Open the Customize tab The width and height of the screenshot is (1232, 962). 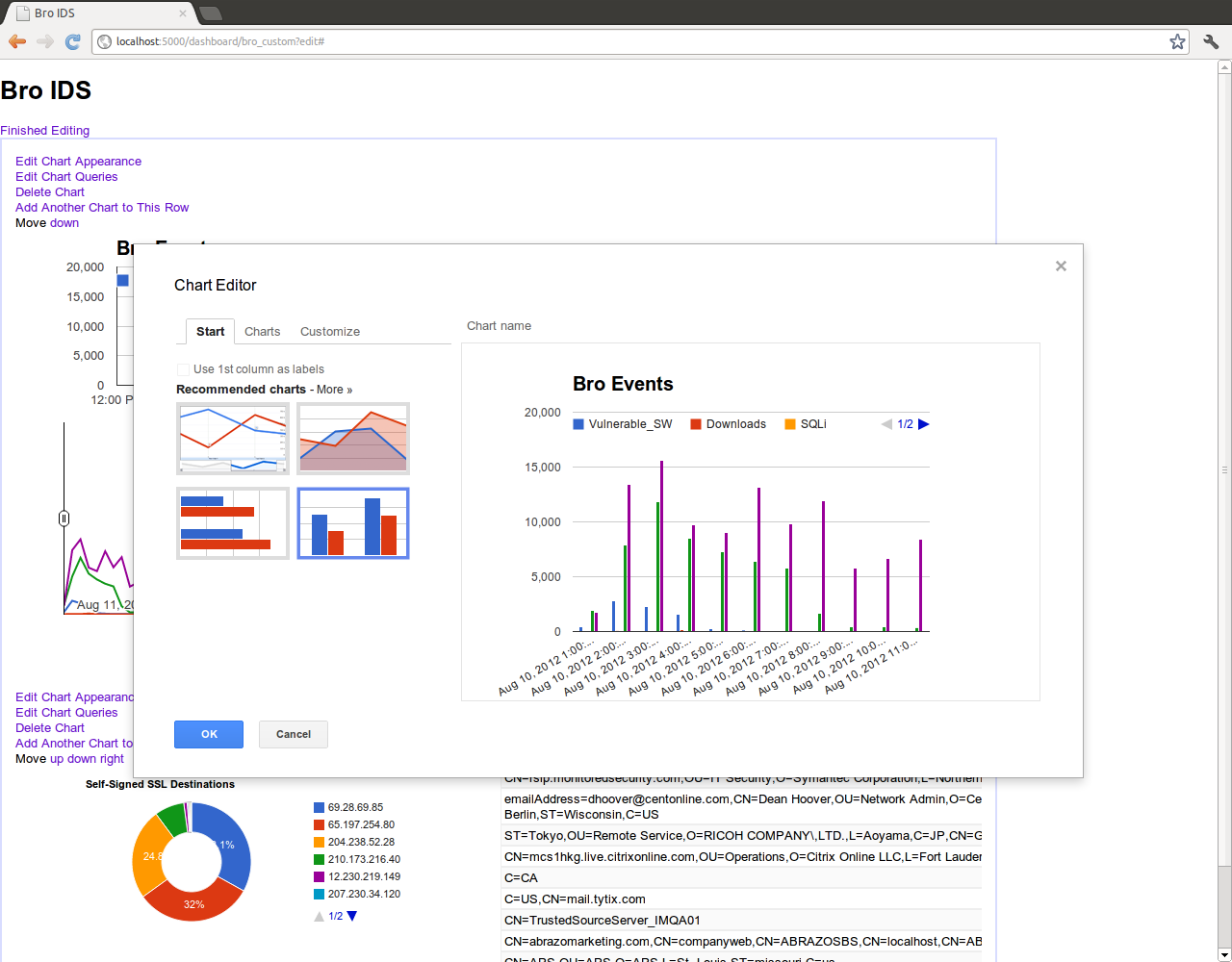(x=329, y=331)
